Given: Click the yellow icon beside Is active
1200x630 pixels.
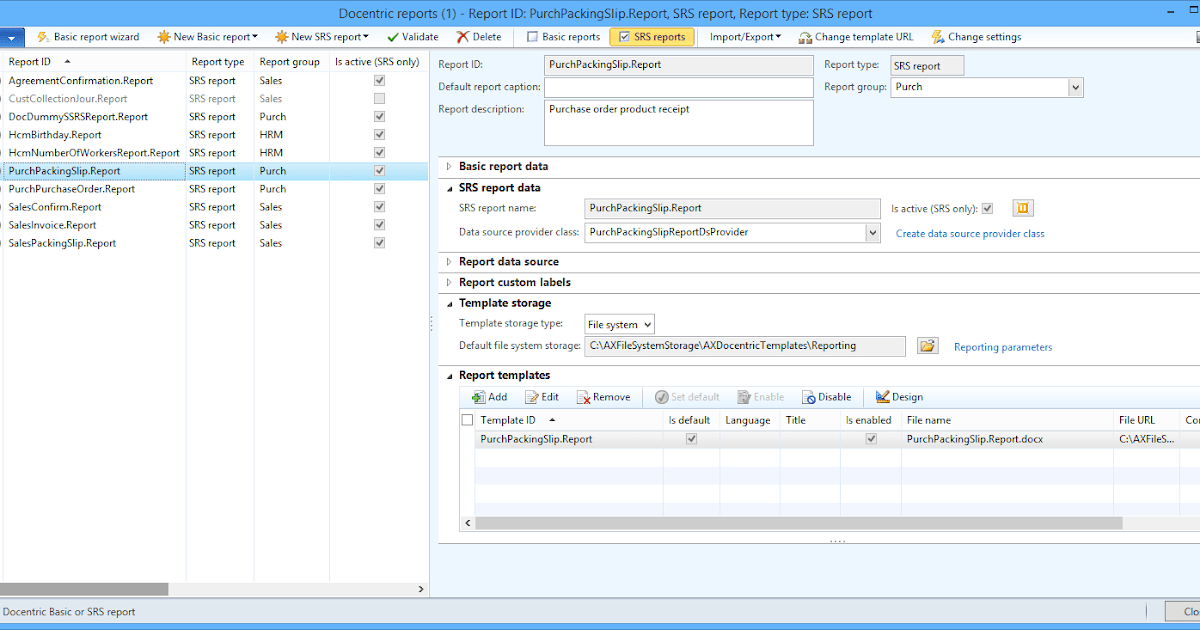Looking at the screenshot, I should click(1022, 208).
